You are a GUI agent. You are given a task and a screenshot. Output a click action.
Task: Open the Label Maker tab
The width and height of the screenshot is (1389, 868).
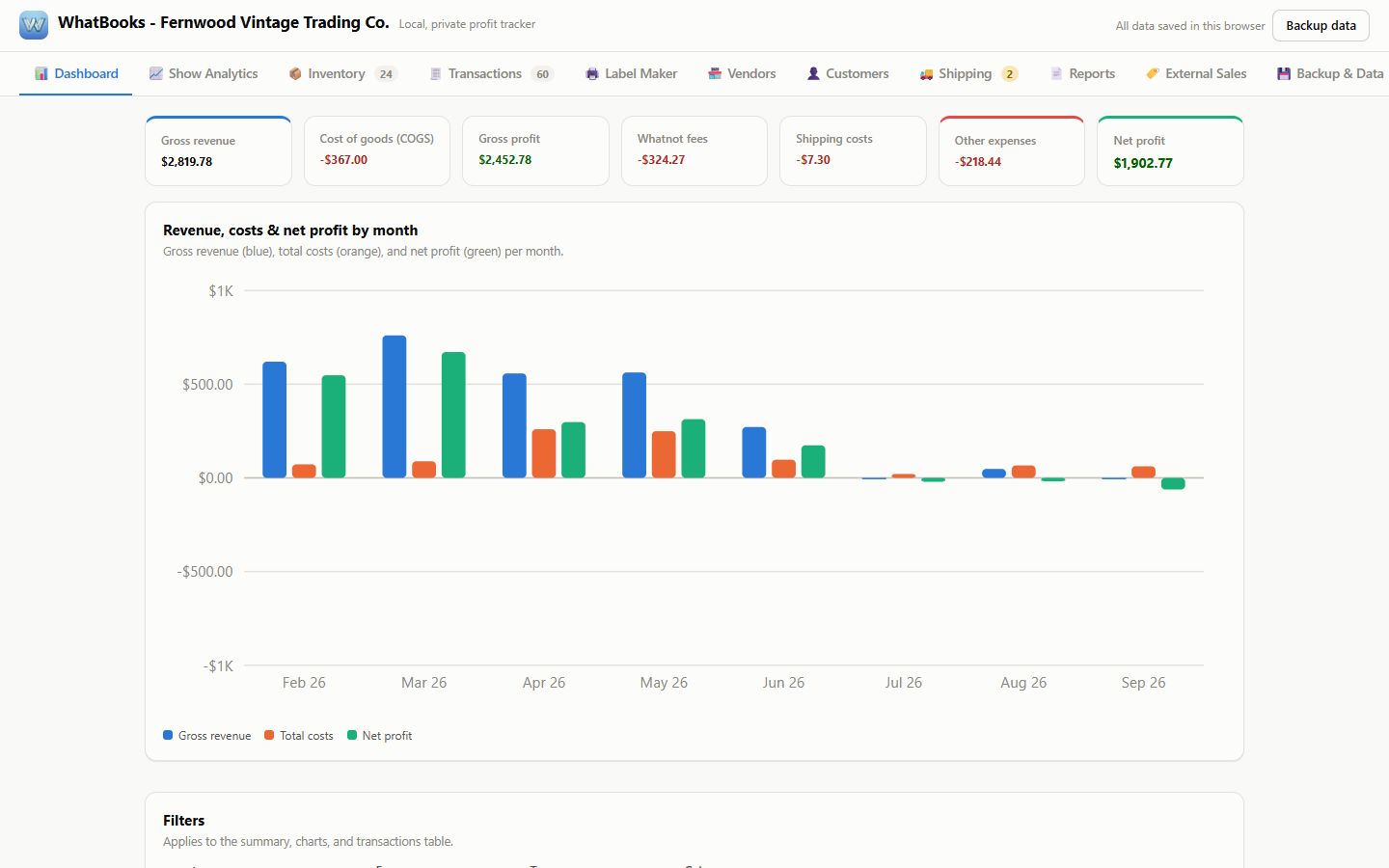tap(632, 73)
